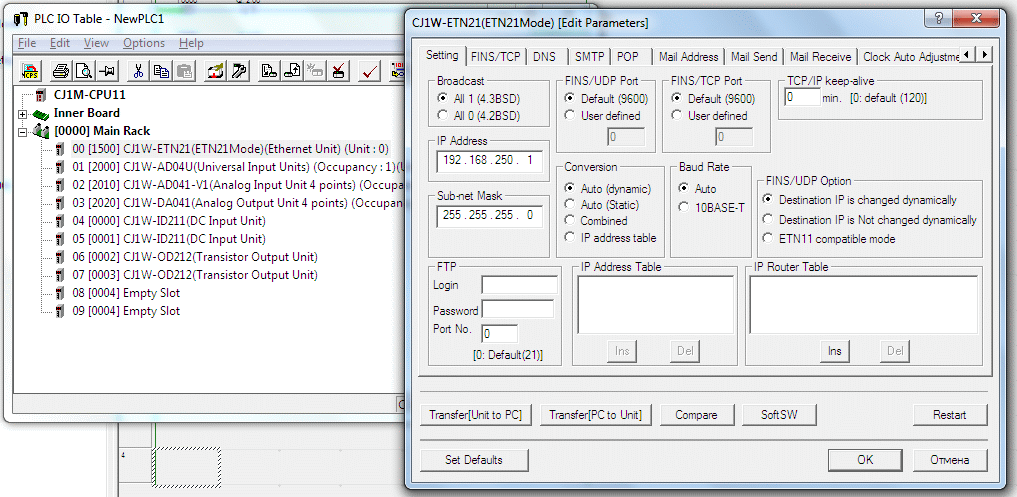1017x497 pixels.
Task: Open Print Preview in PLC IO Table toolbar
Action: click(84, 71)
